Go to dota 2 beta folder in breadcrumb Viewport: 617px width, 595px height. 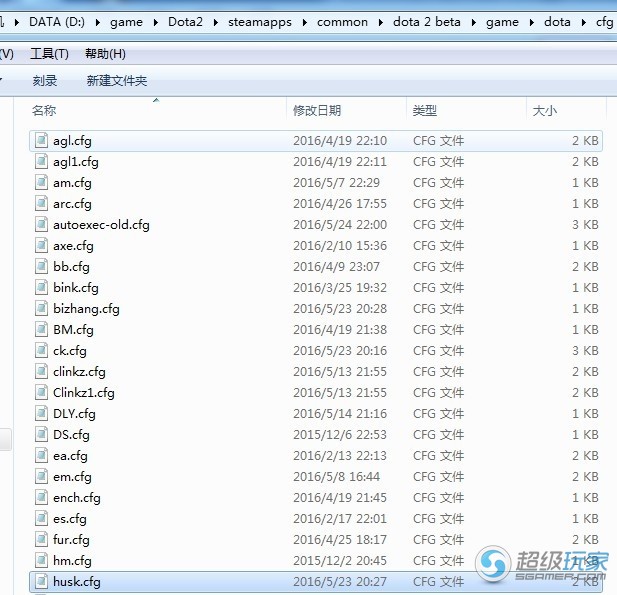click(x=427, y=22)
